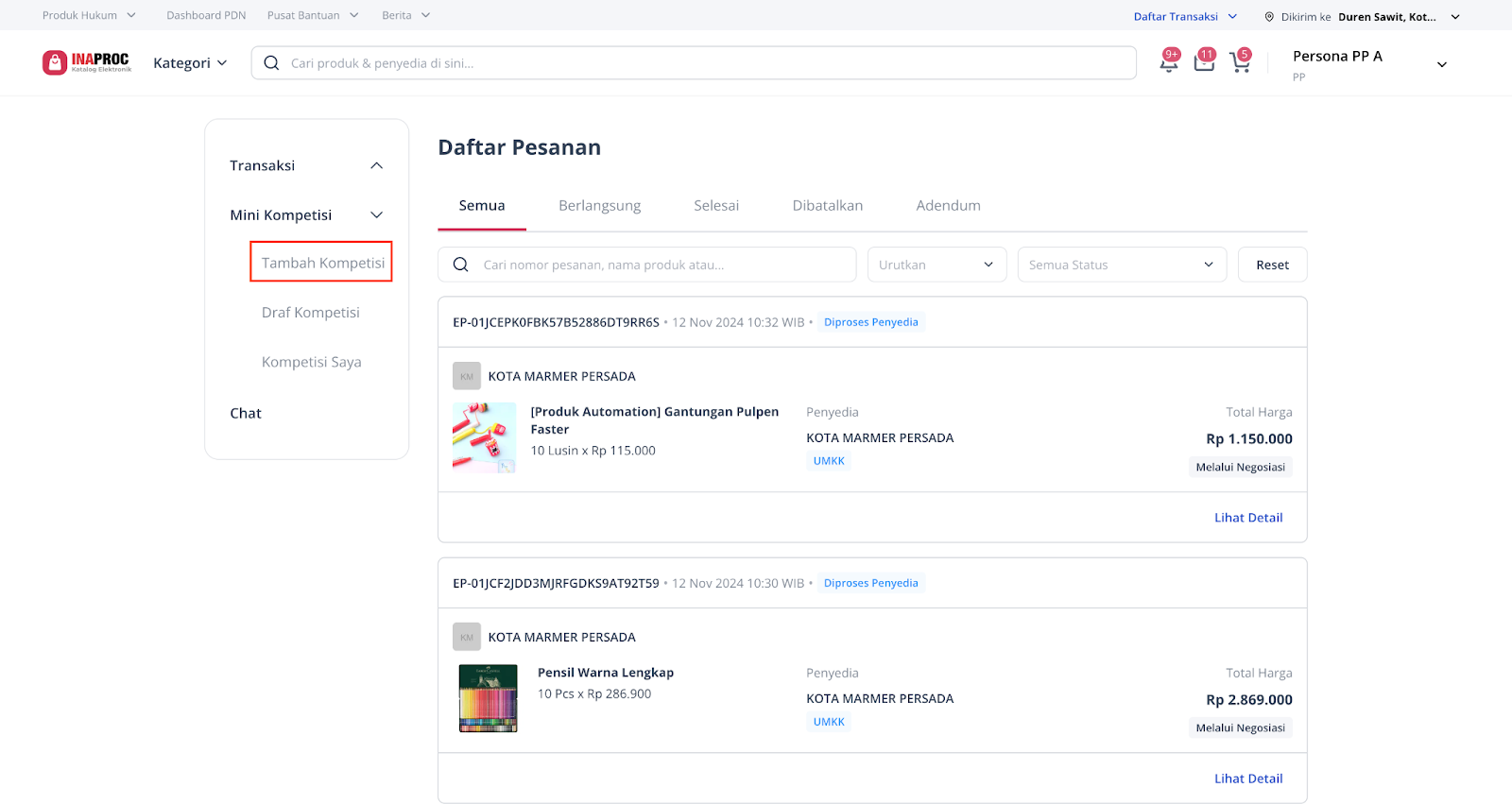1512x804 pixels.
Task: Collapse the Transaksi sidebar section
Action: tap(376, 165)
